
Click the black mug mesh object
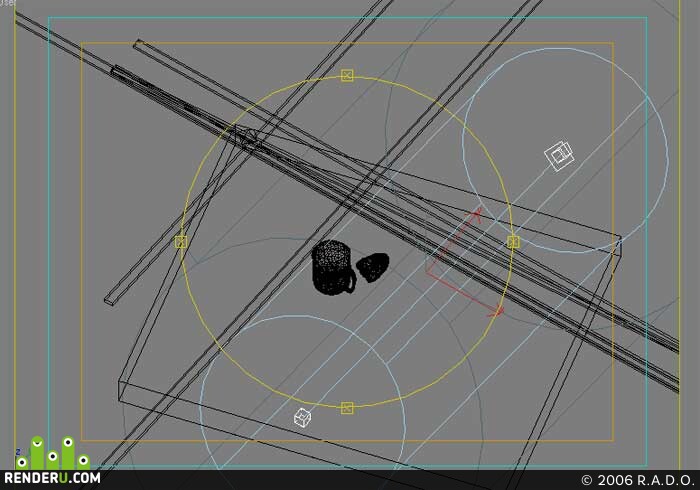point(333,268)
